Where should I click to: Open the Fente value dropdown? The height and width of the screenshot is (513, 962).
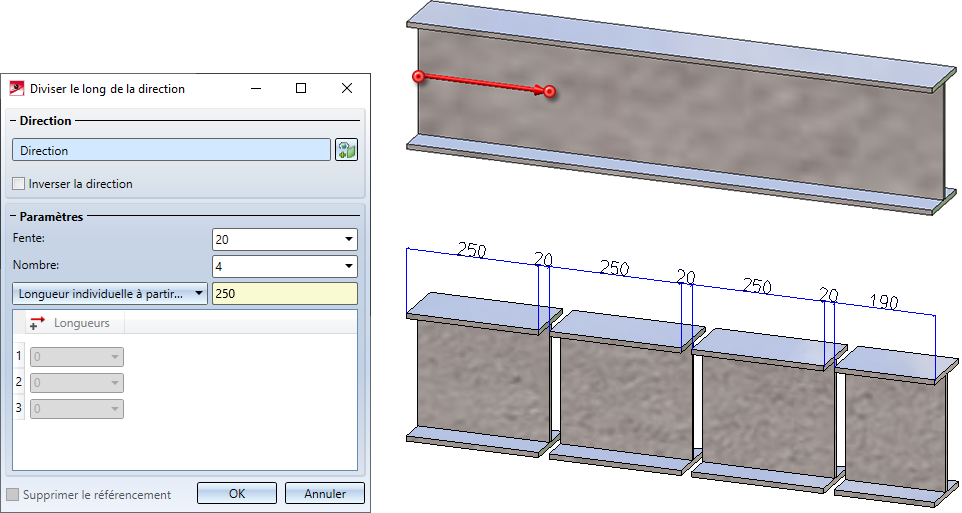[x=348, y=239]
